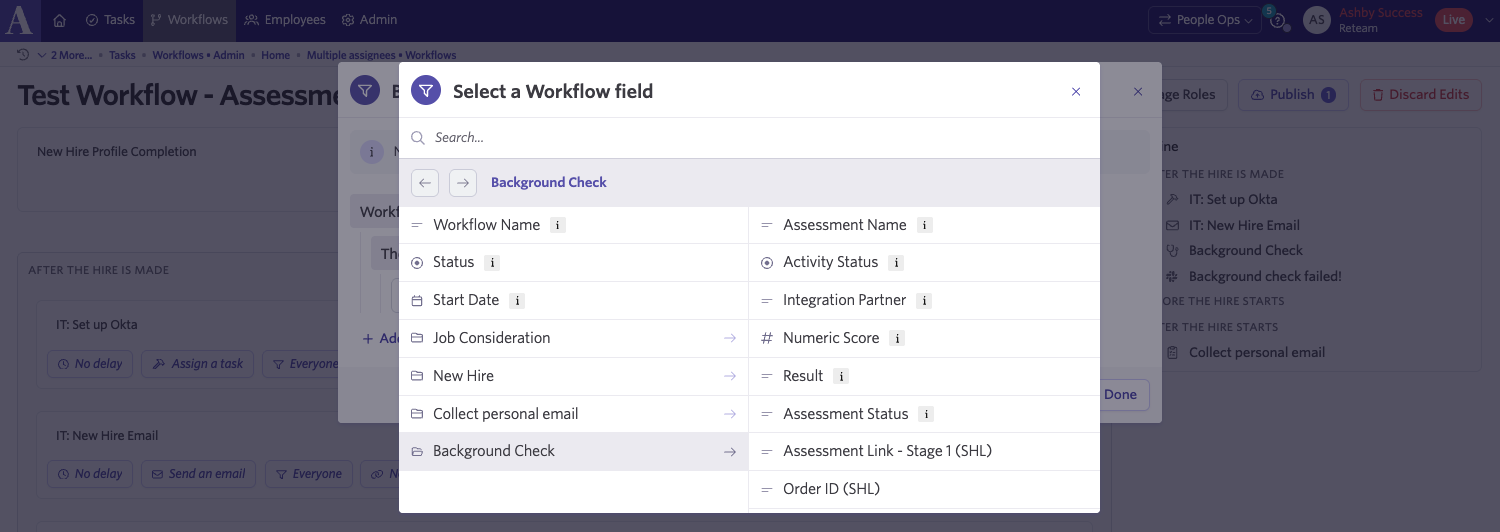Click the Publish button

[x=1293, y=95]
